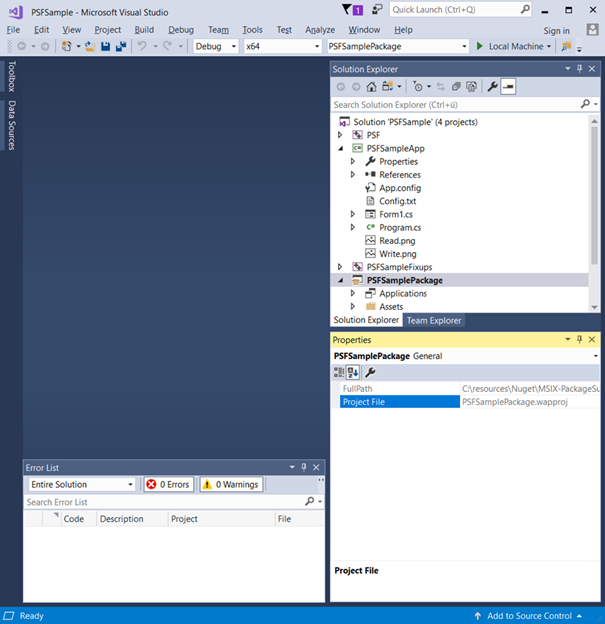605x624 pixels.
Task: Expand the References node
Action: click(353, 175)
